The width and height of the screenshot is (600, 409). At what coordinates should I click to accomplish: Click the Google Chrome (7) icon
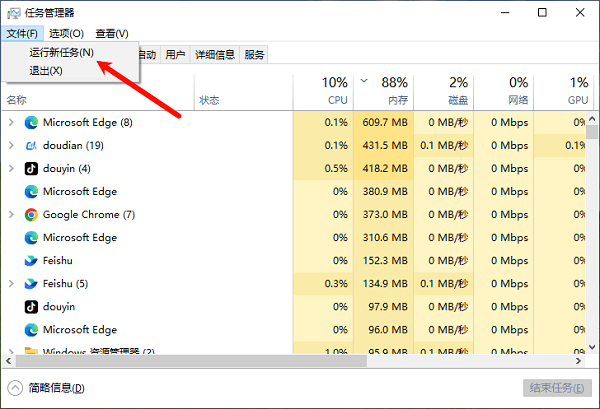coord(32,214)
